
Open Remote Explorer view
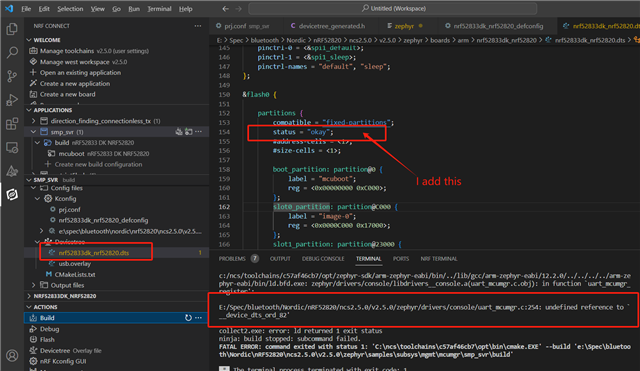tap(12, 147)
